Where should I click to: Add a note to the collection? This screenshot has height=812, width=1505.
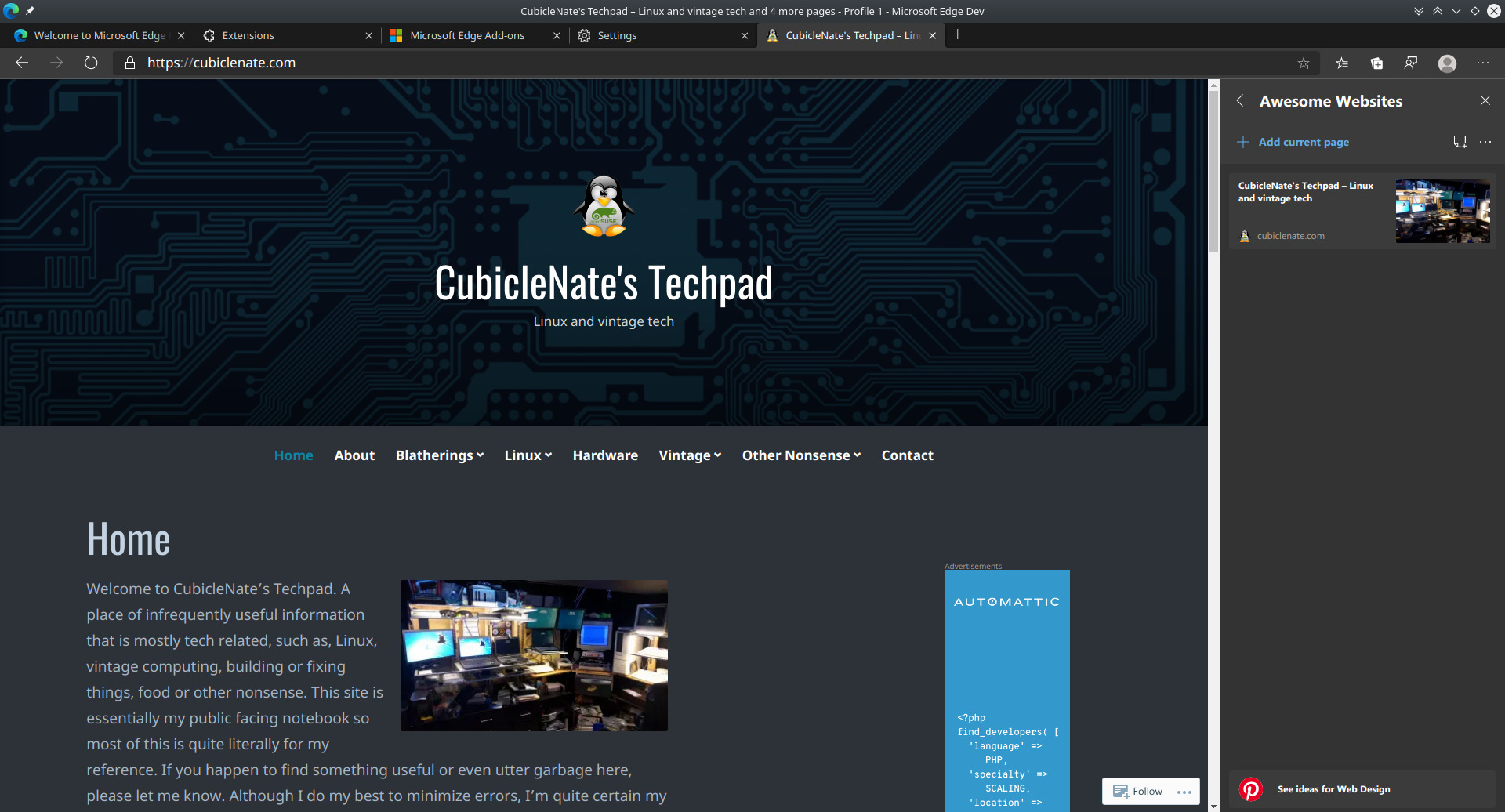(1459, 142)
